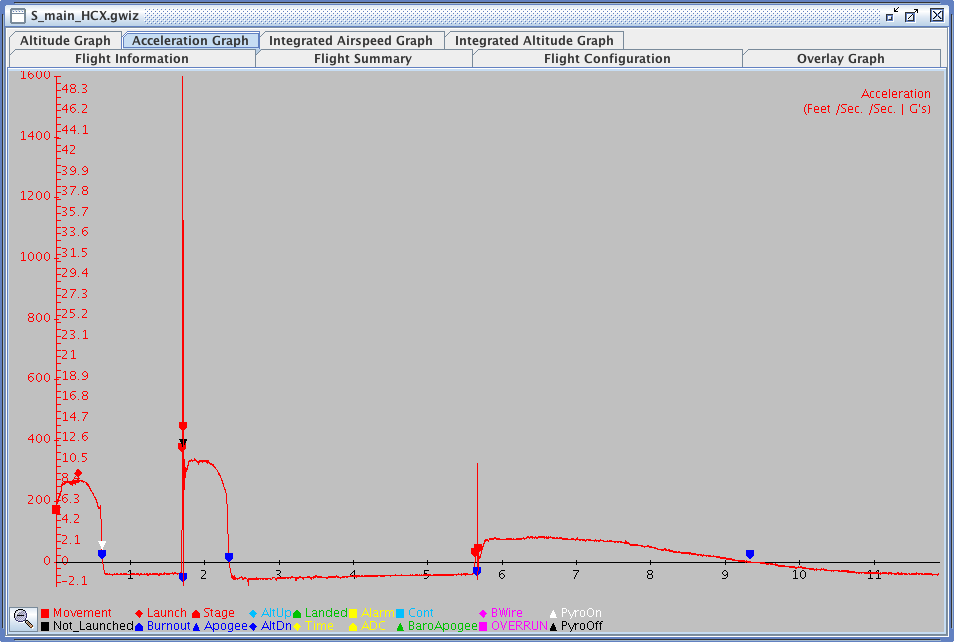The height and width of the screenshot is (642, 954).
Task: Click the red Launch diamond marker on the graph
Action: point(78,473)
